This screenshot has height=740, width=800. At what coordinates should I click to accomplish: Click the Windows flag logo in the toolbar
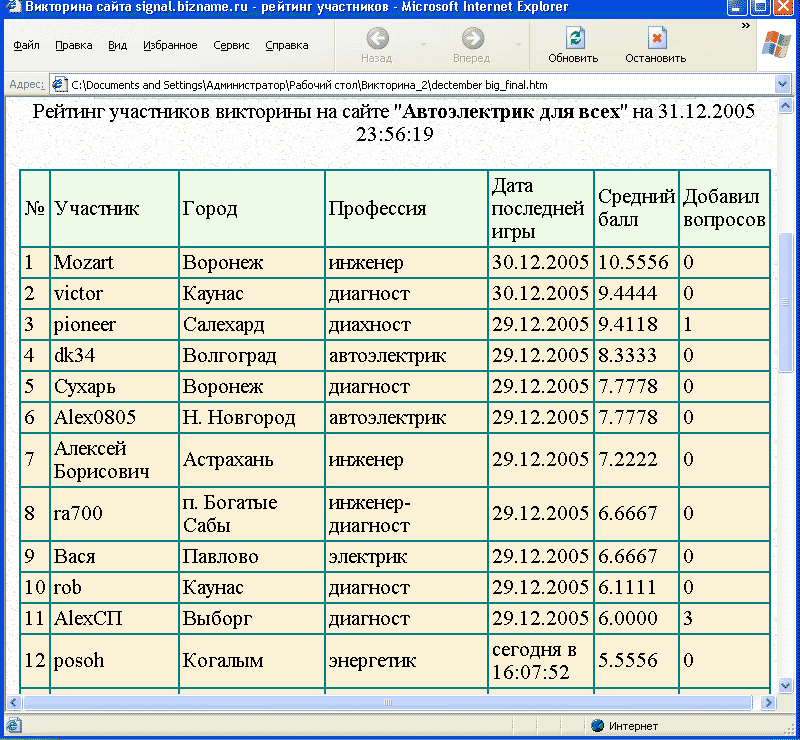click(776, 44)
